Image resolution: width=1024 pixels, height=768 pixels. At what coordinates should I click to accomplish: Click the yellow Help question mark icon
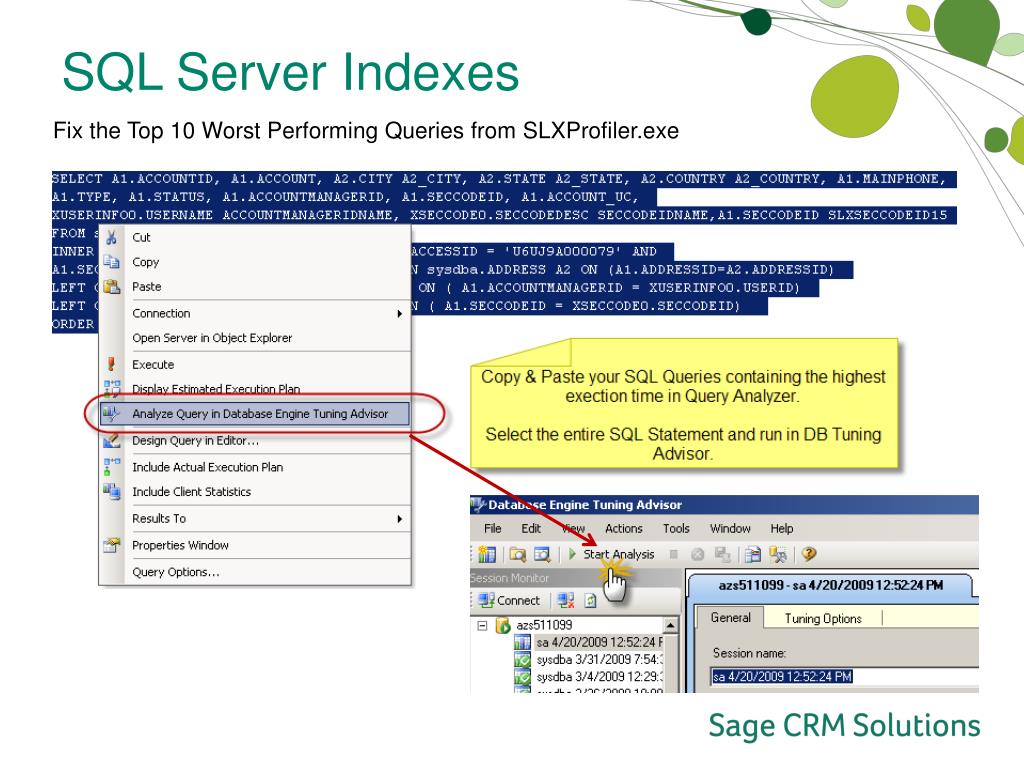(x=808, y=554)
